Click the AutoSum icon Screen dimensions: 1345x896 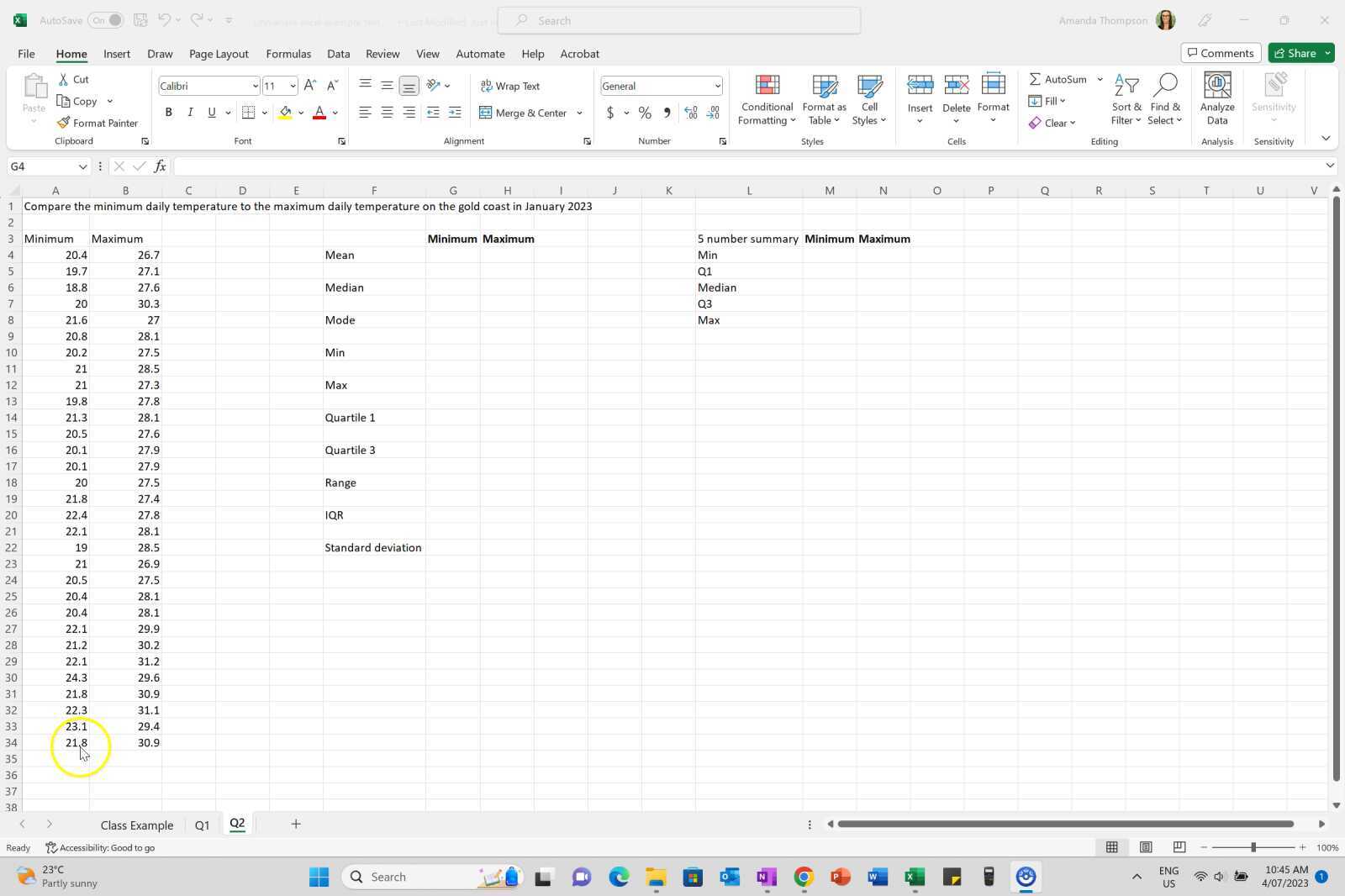click(x=1036, y=79)
